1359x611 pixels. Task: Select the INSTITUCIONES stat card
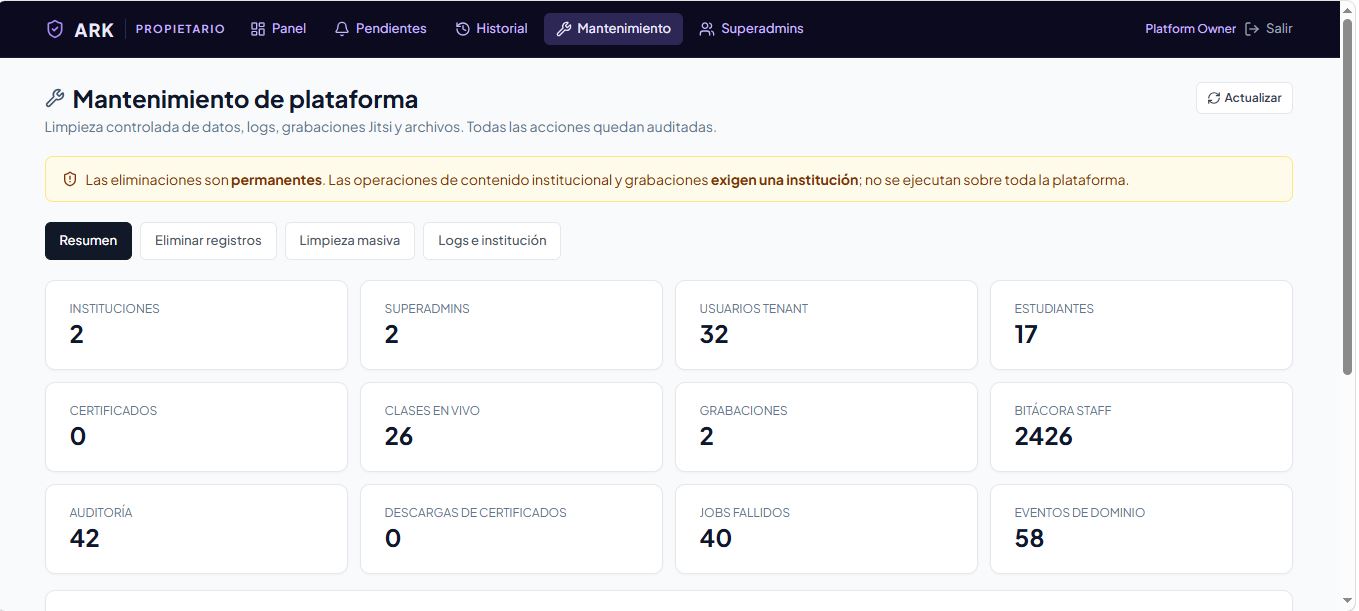pos(196,325)
